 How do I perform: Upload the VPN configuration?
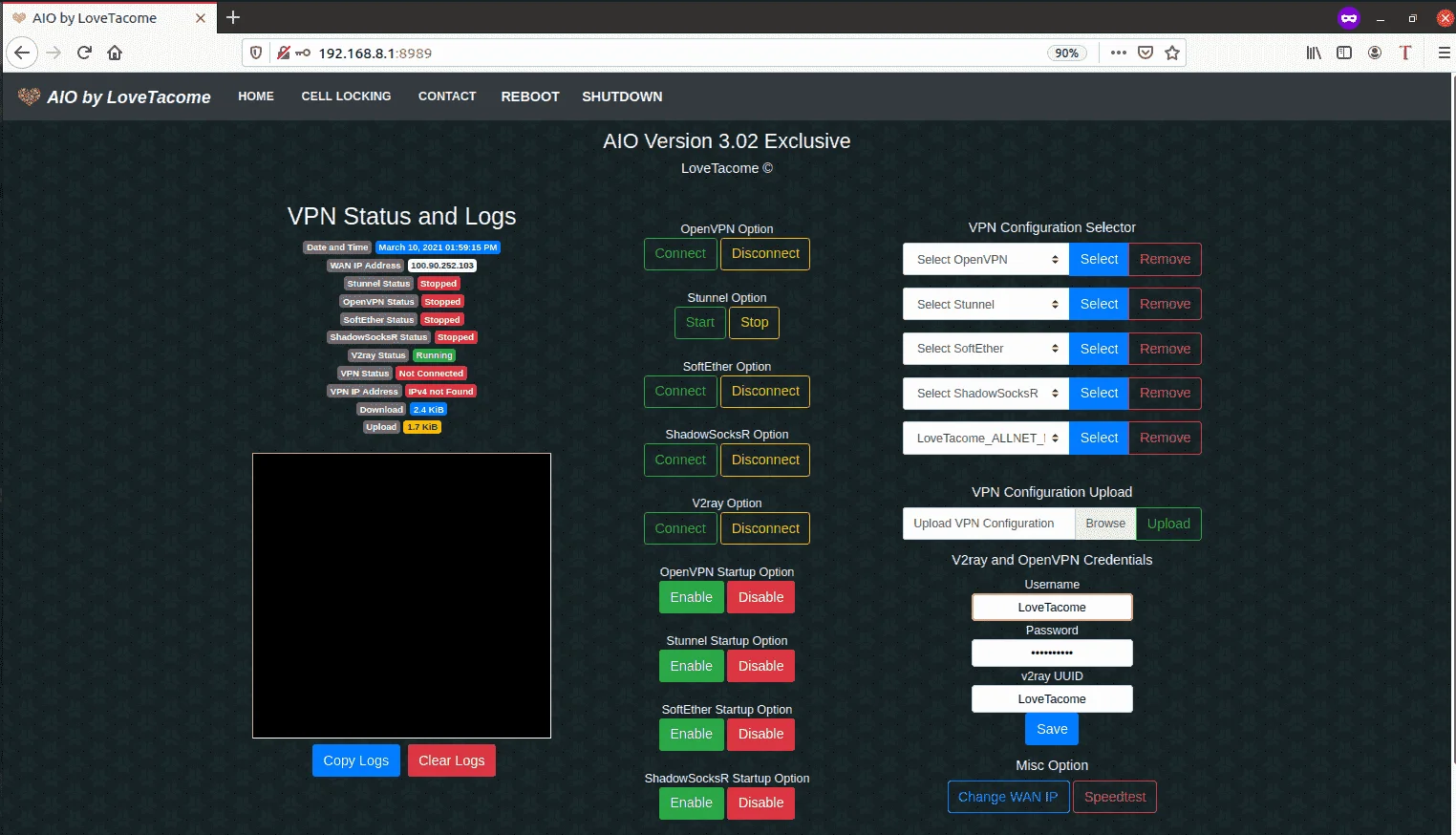1168,524
